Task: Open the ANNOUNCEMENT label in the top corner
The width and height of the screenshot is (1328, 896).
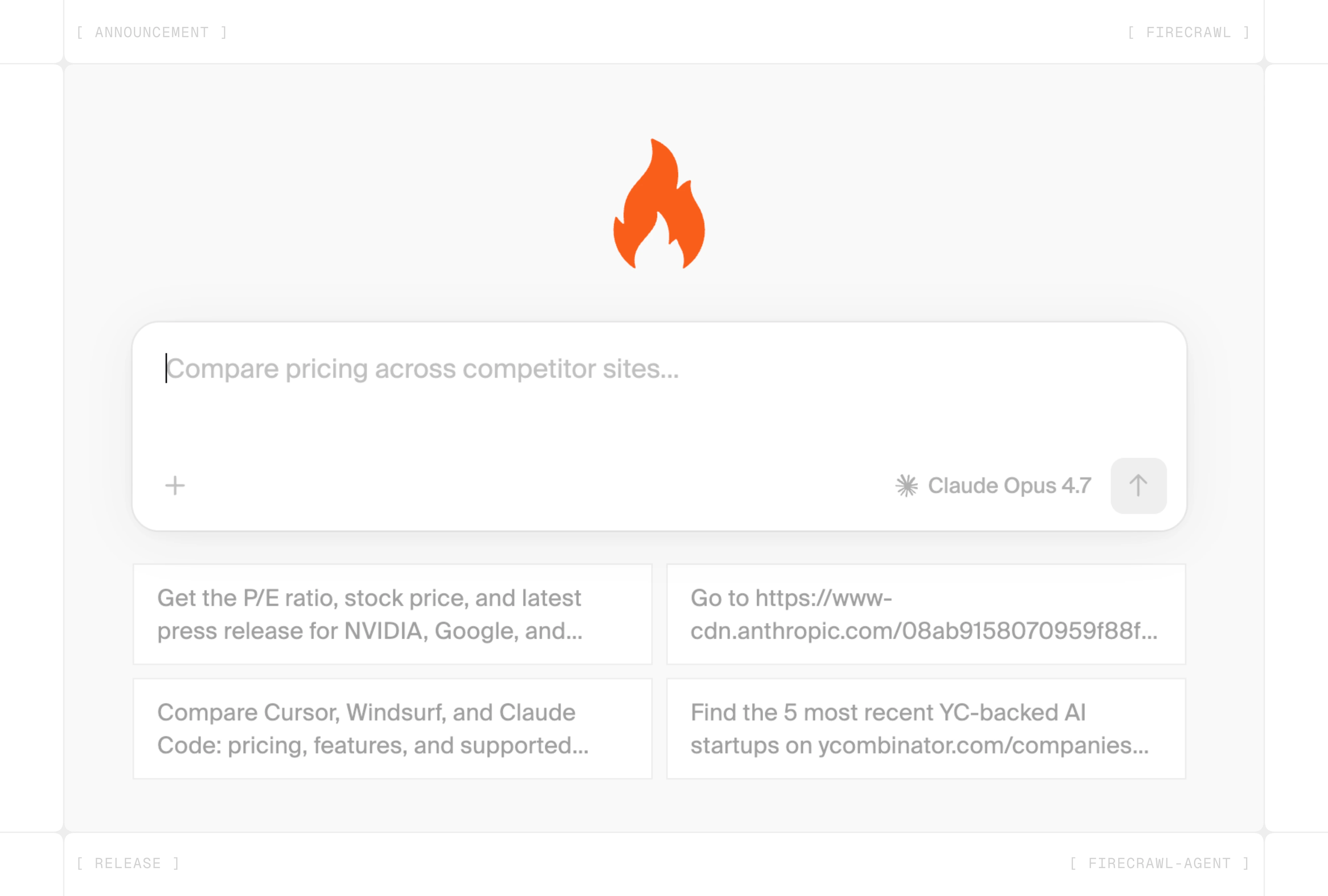Action: 152,32
